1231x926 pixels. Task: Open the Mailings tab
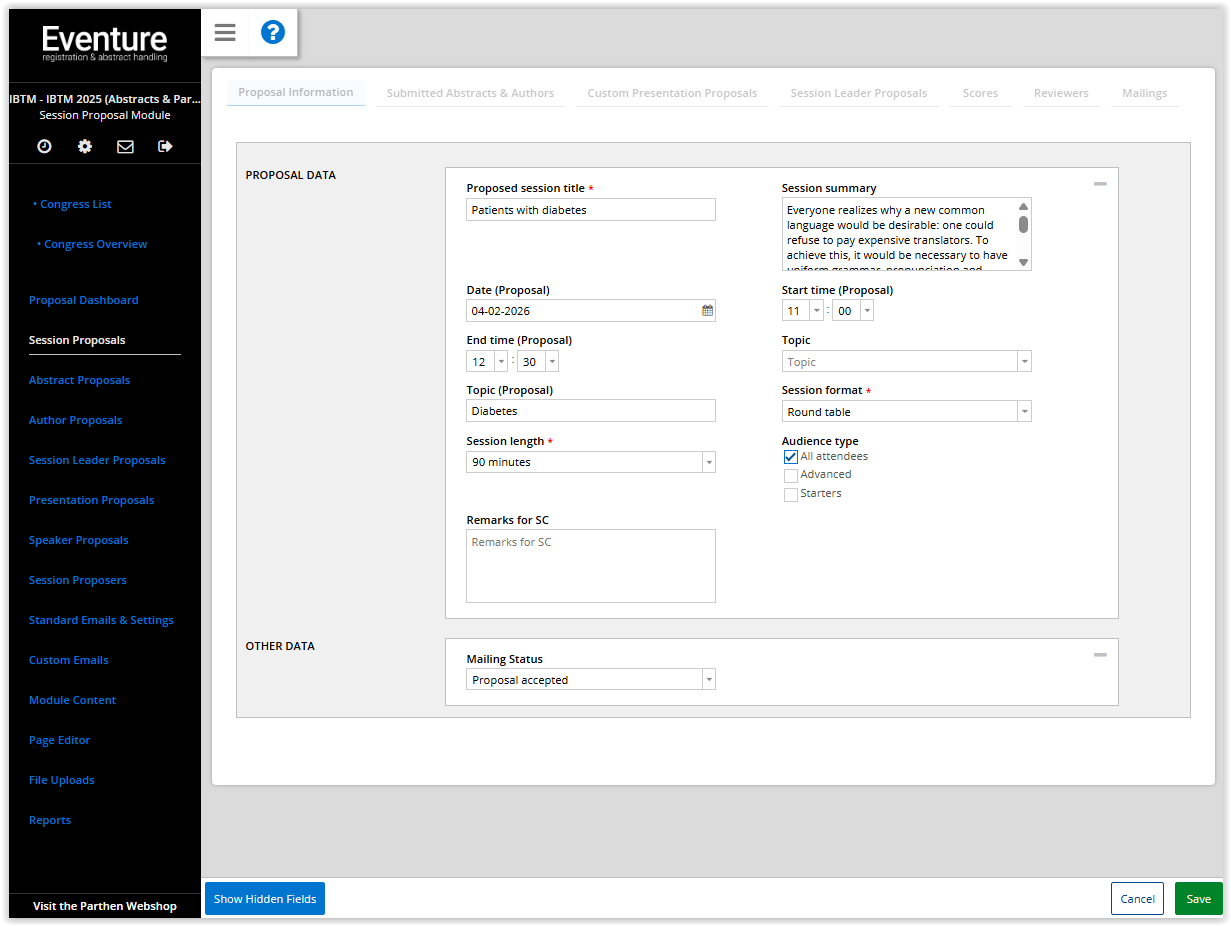pyautogui.click(x=1145, y=93)
